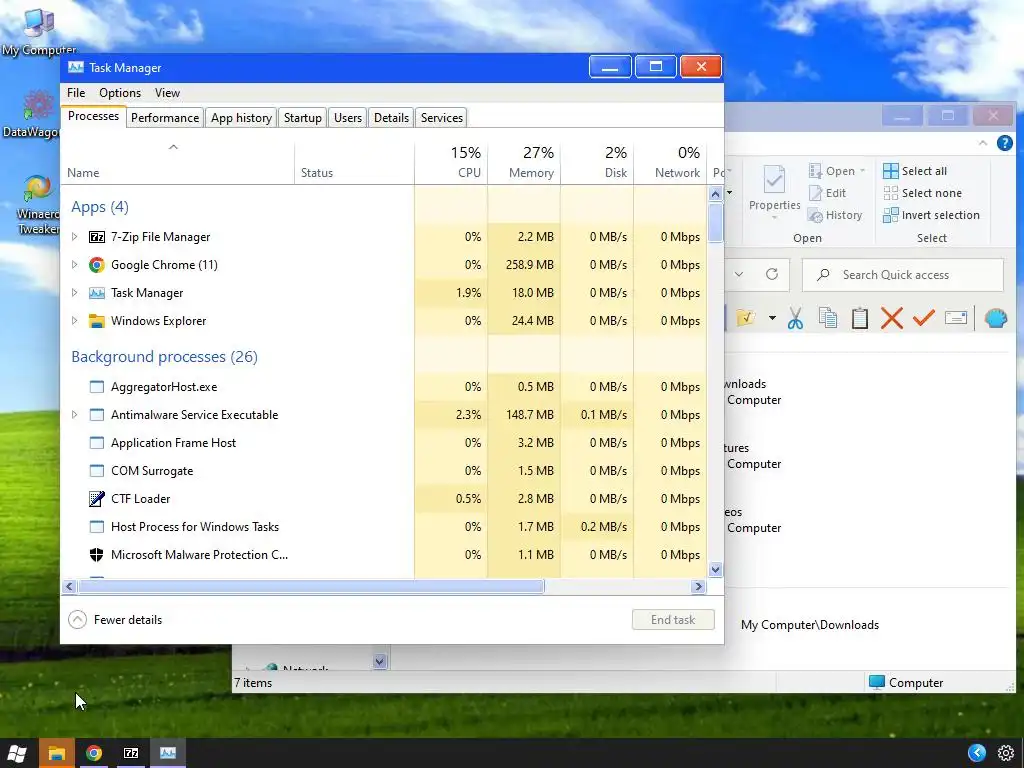
Task: Click the CTF Loader pen icon
Action: tap(97, 499)
